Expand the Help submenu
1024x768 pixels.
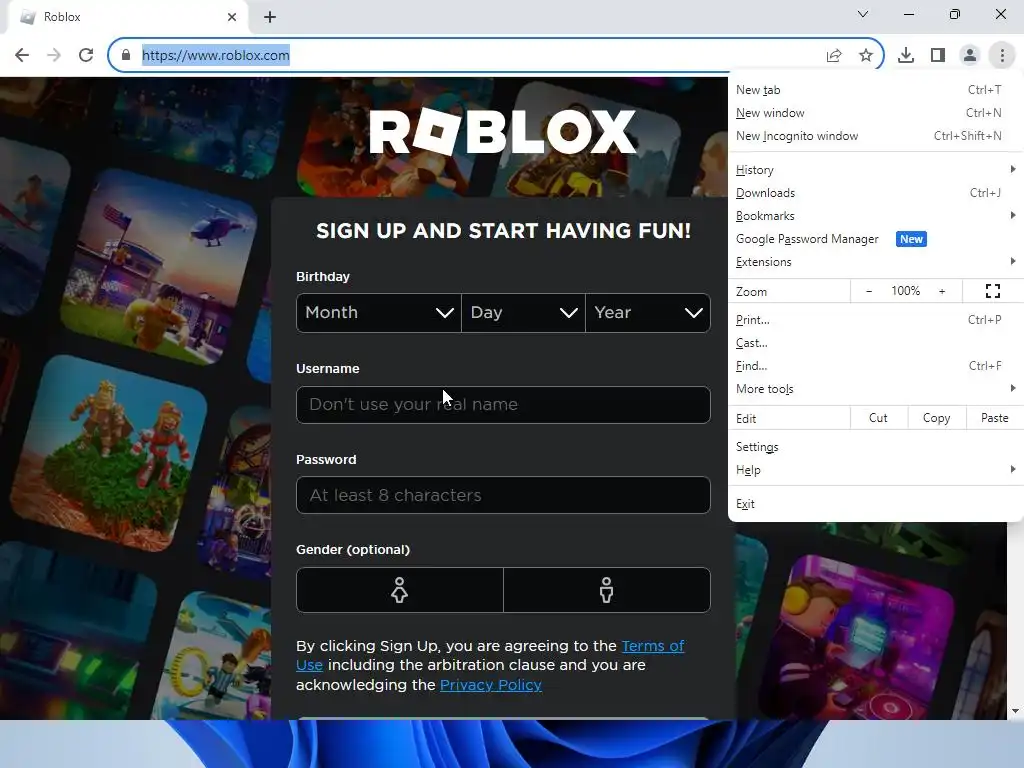875,470
